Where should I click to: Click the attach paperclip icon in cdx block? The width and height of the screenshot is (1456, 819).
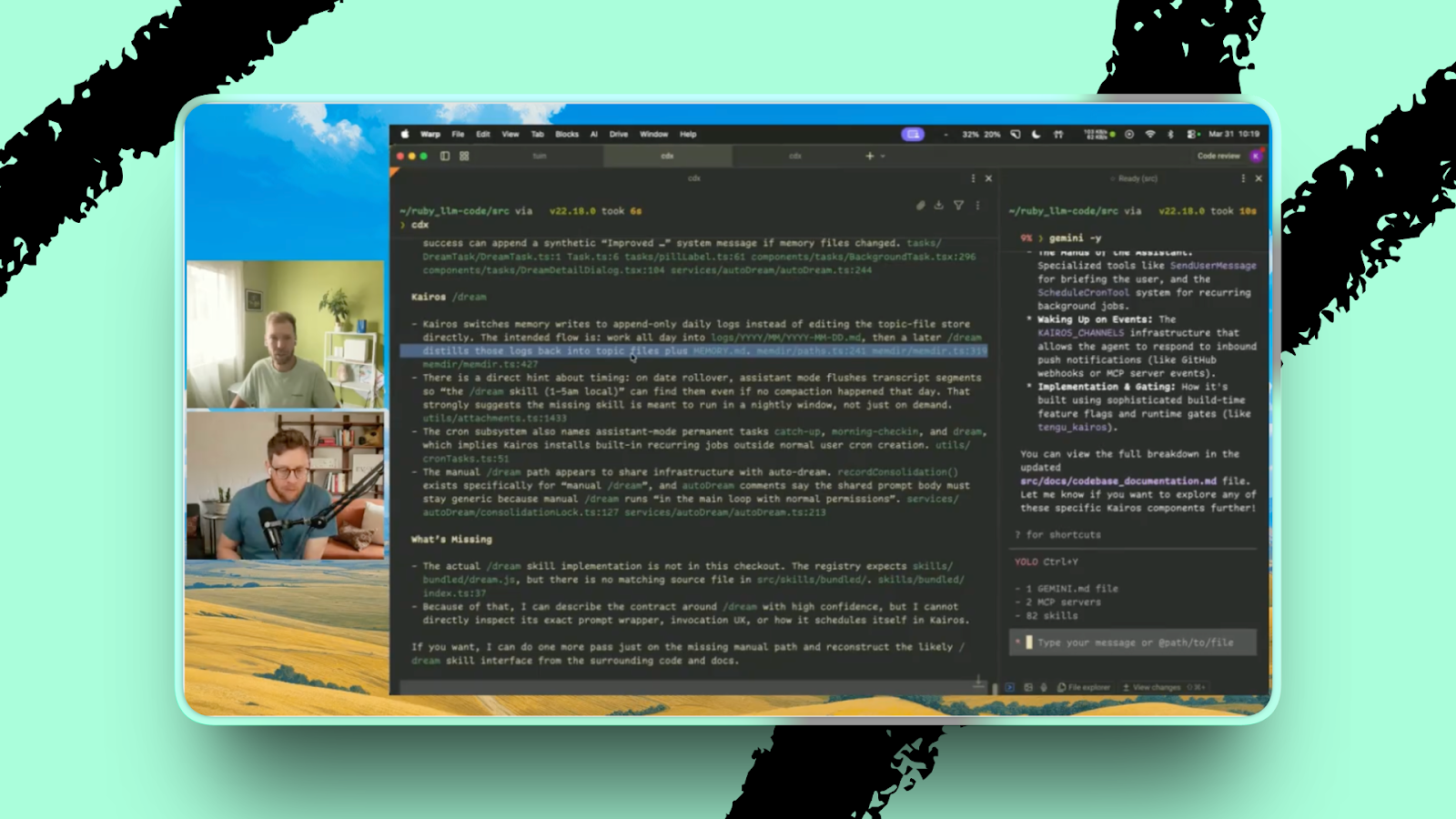(x=921, y=206)
